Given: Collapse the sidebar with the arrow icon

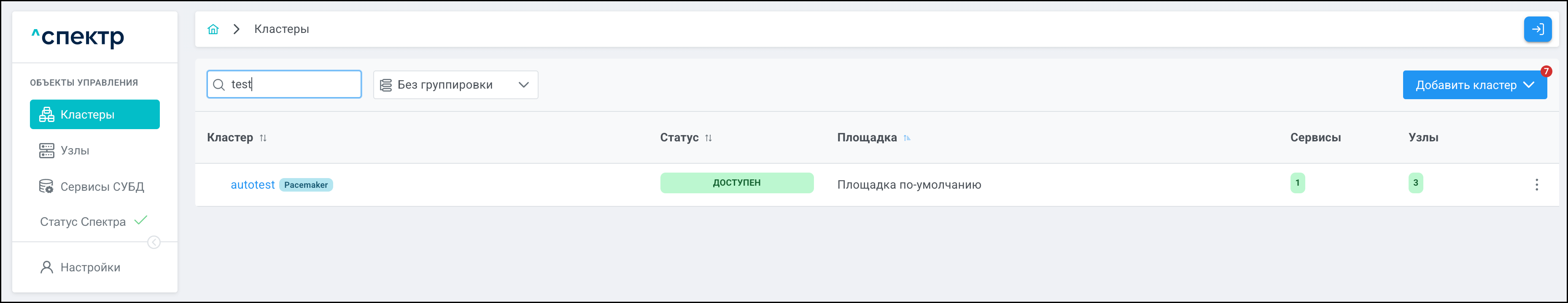Looking at the screenshot, I should pos(154,243).
